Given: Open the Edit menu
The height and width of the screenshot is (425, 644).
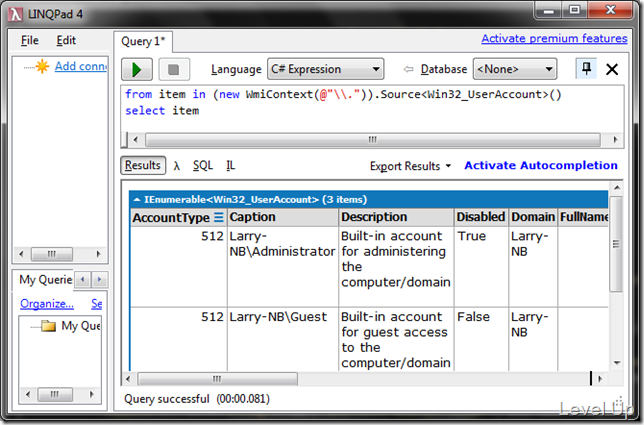Looking at the screenshot, I should point(66,40).
